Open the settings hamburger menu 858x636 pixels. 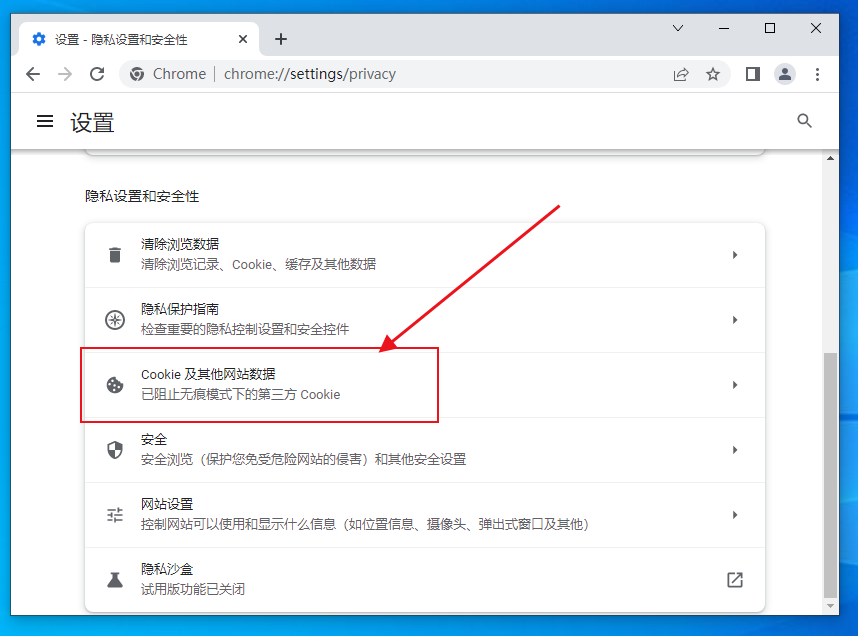[x=45, y=121]
